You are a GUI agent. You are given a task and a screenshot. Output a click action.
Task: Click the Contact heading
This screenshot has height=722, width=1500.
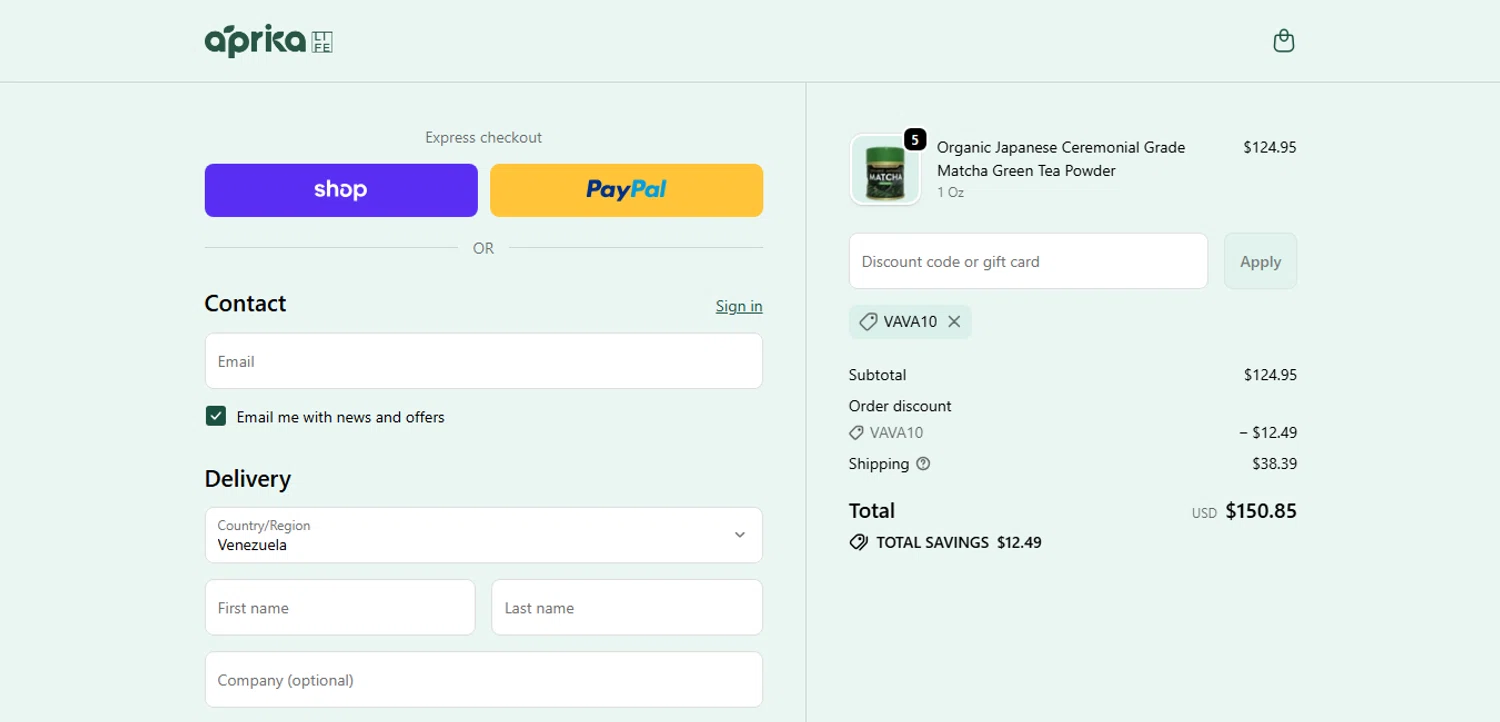245,303
